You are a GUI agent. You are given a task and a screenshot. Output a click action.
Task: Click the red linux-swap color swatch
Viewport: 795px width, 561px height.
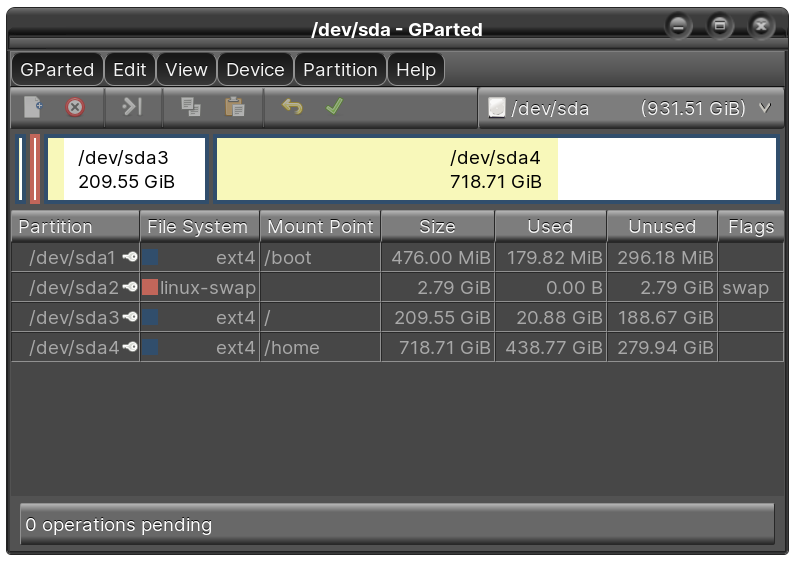[150, 288]
